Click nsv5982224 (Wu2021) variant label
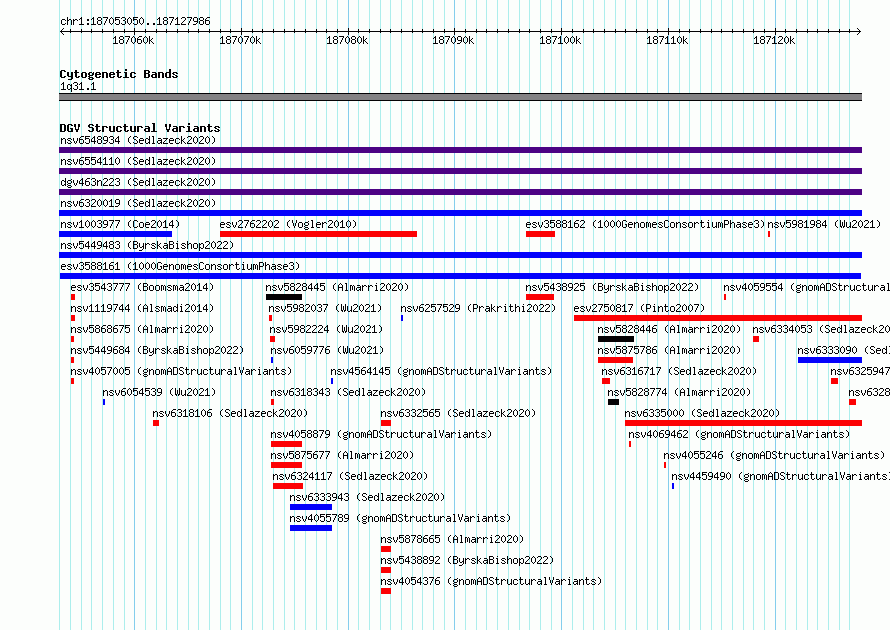The image size is (890, 630). pyautogui.click(x=326, y=329)
